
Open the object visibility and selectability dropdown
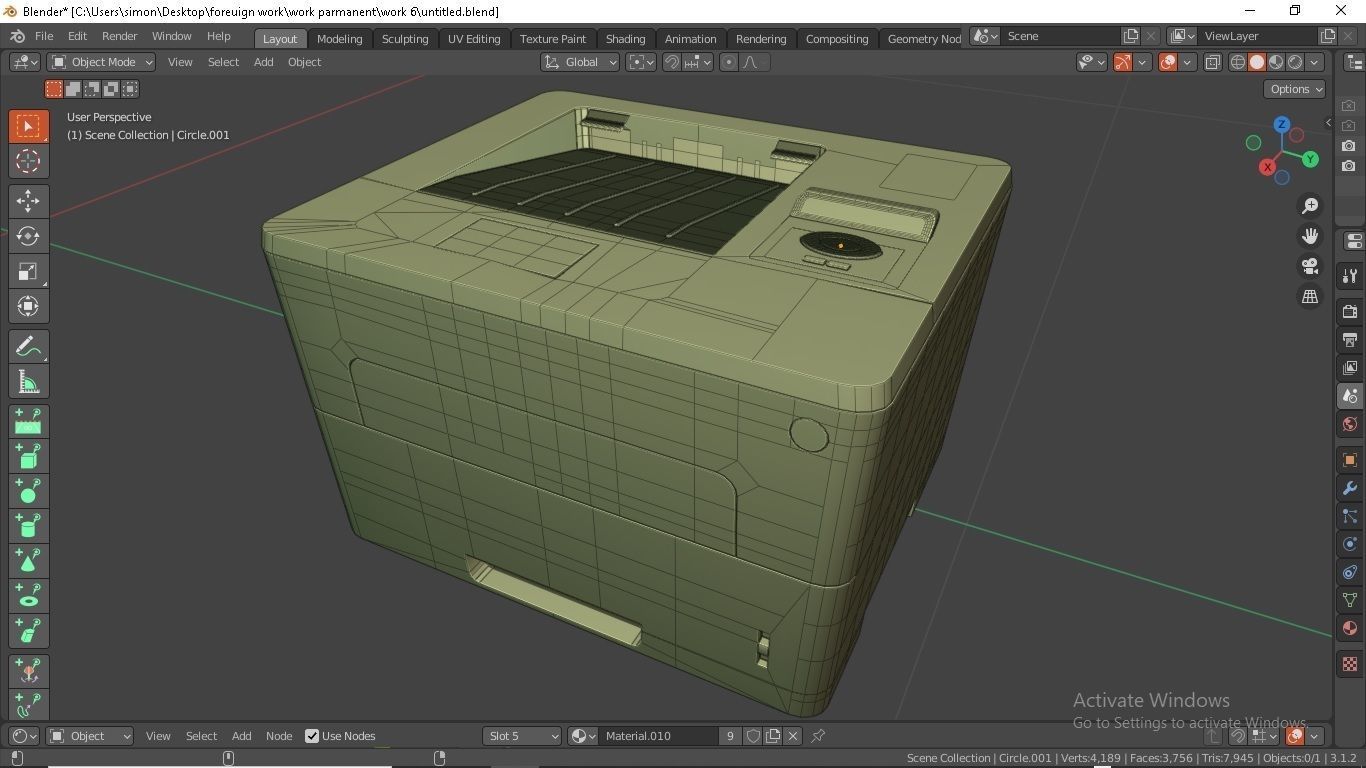click(x=1092, y=62)
